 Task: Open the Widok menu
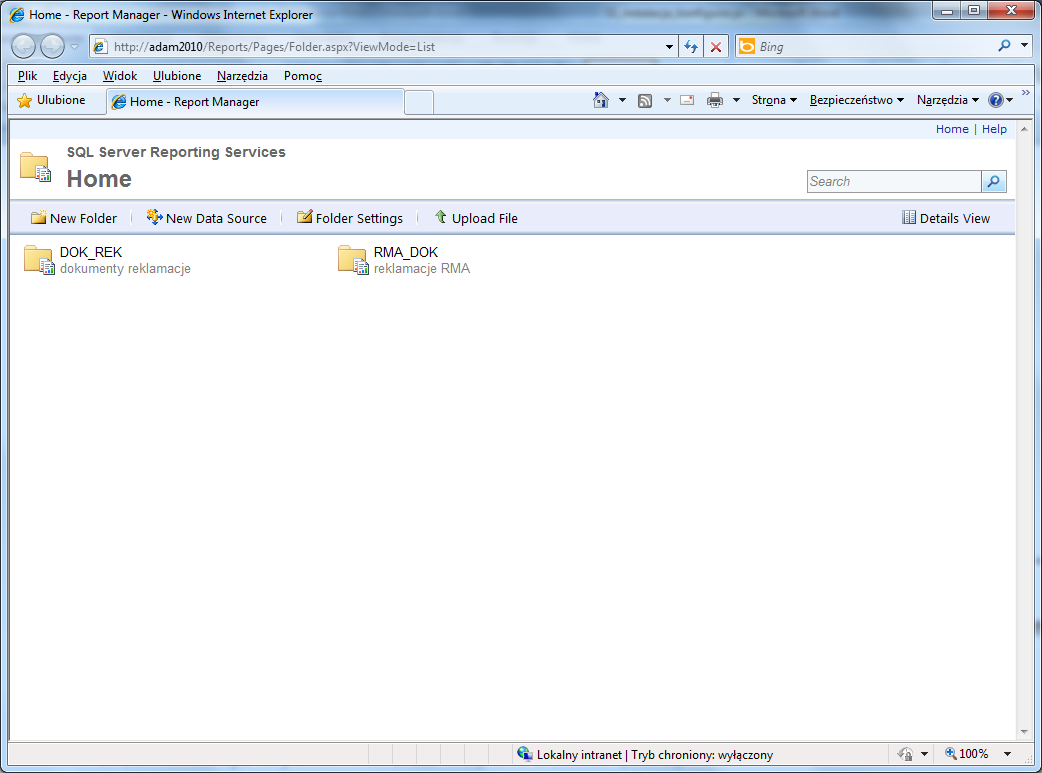click(120, 76)
